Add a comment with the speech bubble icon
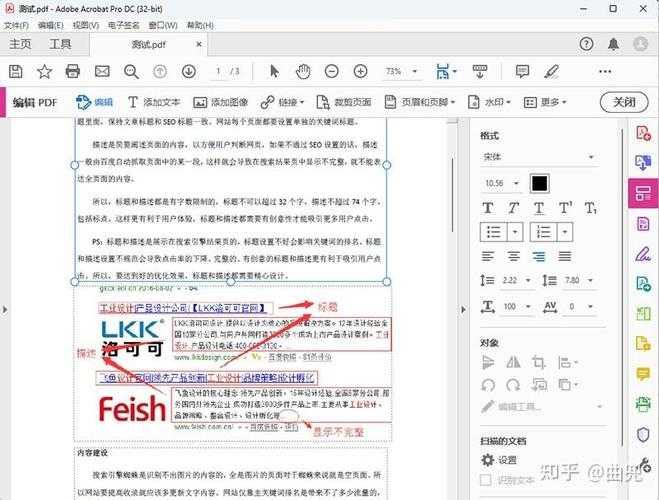Screen dimensions: 659x500 pyautogui.click(x=522, y=71)
